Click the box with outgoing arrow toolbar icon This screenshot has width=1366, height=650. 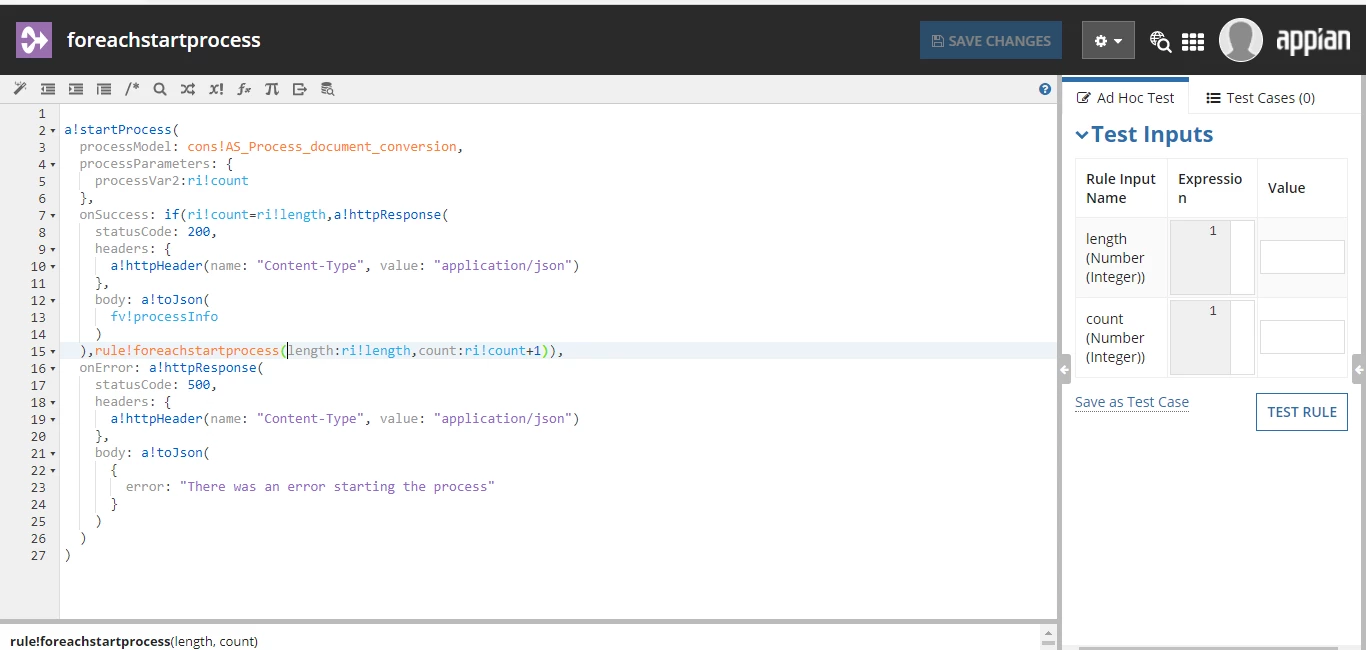tap(299, 89)
